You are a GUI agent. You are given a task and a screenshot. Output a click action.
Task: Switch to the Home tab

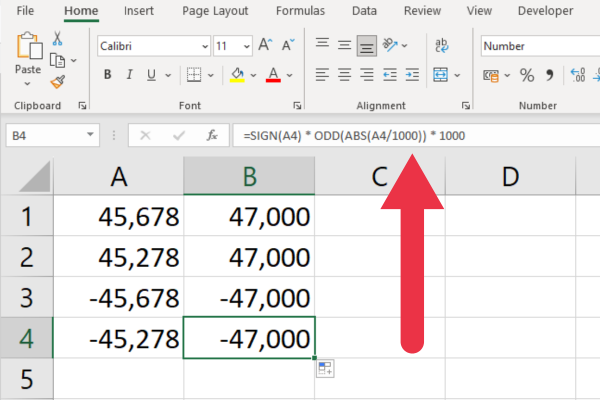(81, 11)
